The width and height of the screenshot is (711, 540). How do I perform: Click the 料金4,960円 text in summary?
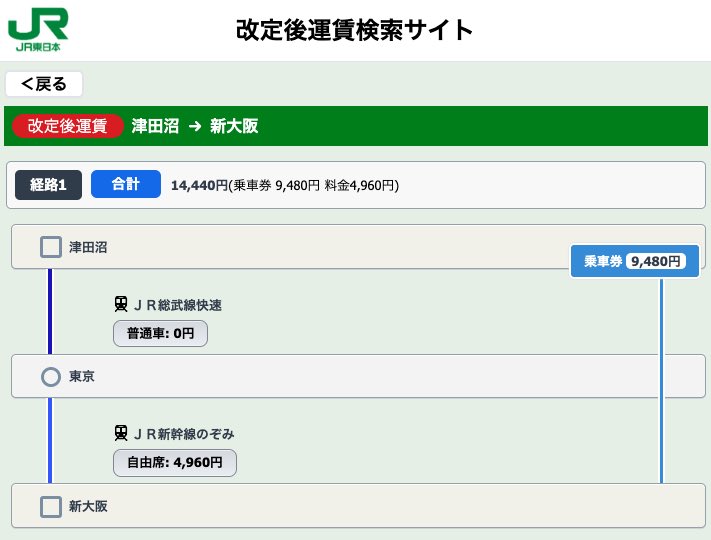360,185
